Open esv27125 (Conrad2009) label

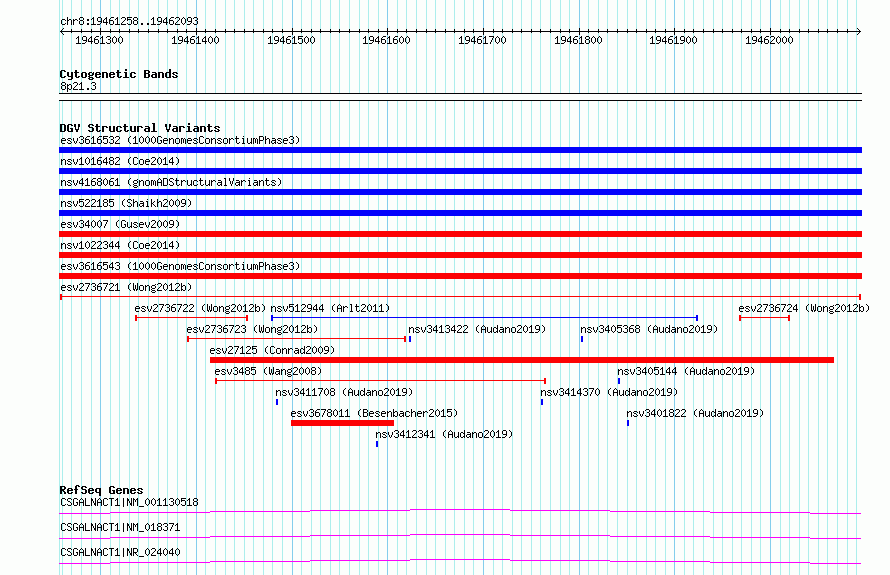point(272,350)
